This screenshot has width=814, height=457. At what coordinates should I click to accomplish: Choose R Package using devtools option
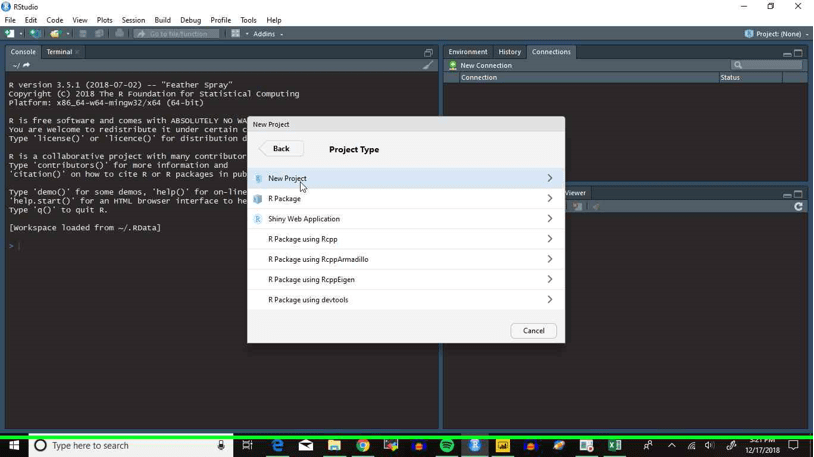[x=406, y=300]
